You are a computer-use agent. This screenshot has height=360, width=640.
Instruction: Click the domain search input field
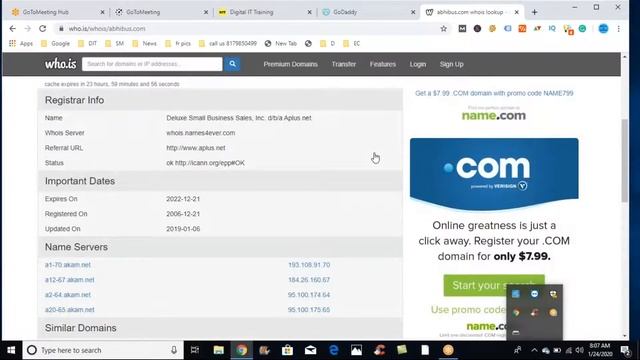click(152, 64)
